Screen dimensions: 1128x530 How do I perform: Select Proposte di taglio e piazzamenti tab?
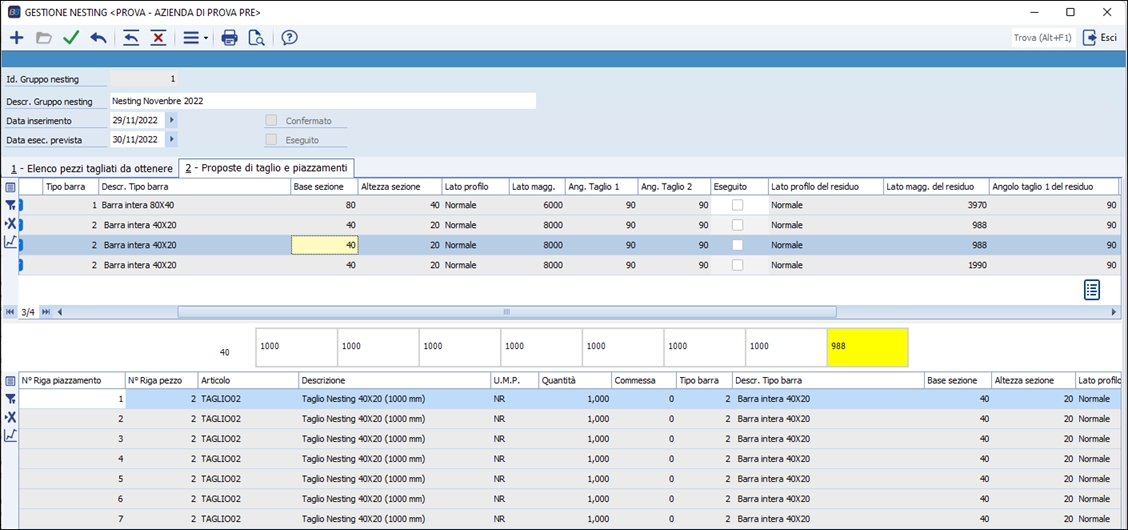(266, 168)
